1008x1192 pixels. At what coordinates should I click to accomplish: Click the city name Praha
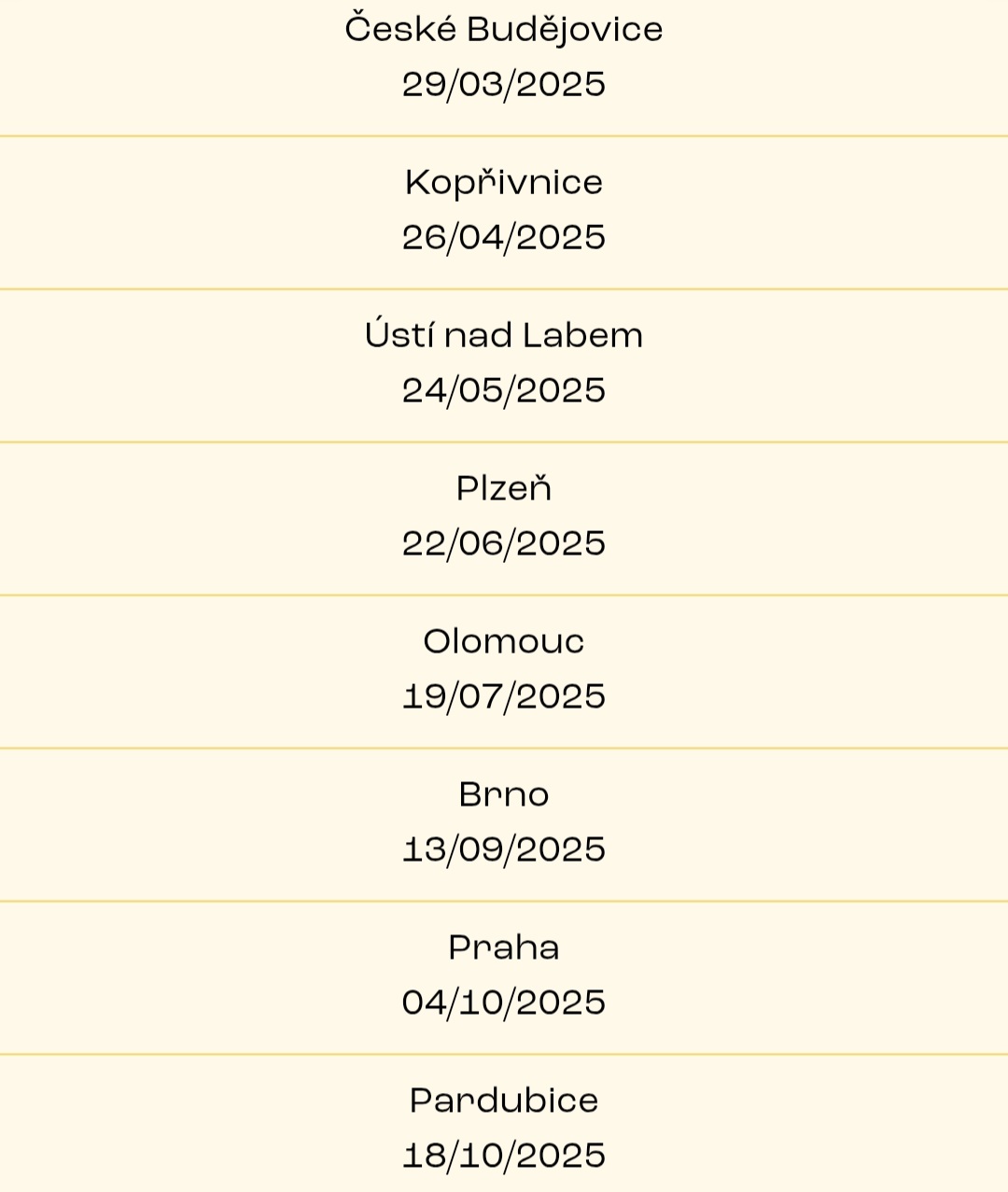(x=504, y=947)
